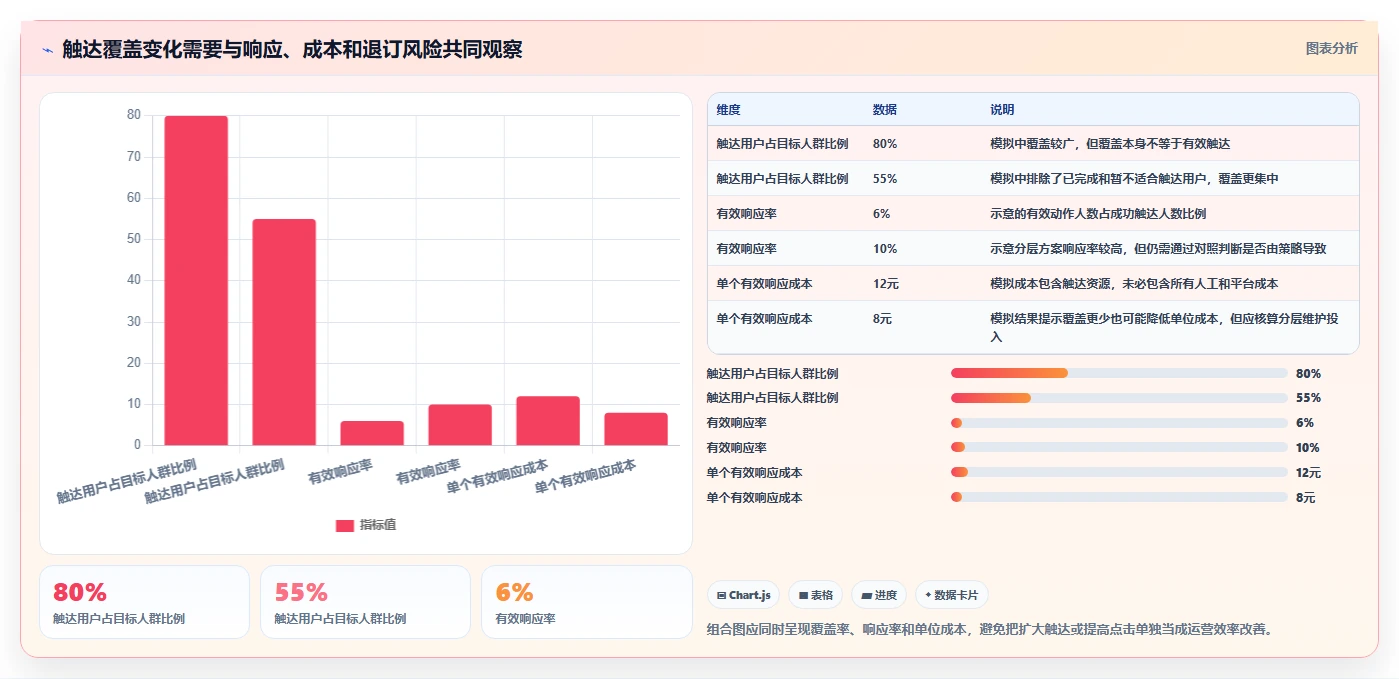
Task: Click the page title '触达覆盖变化需要与响应、成本和退订风险共同观察'
Action: [292, 50]
